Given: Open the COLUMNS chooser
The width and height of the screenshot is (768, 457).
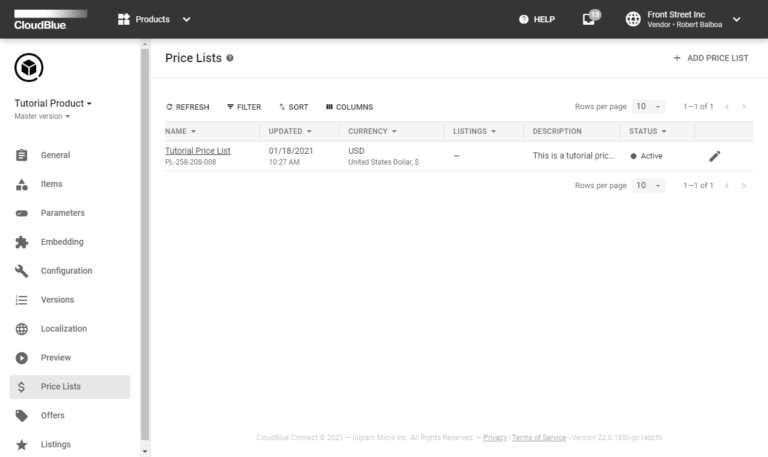Looking at the screenshot, I should point(349,107).
